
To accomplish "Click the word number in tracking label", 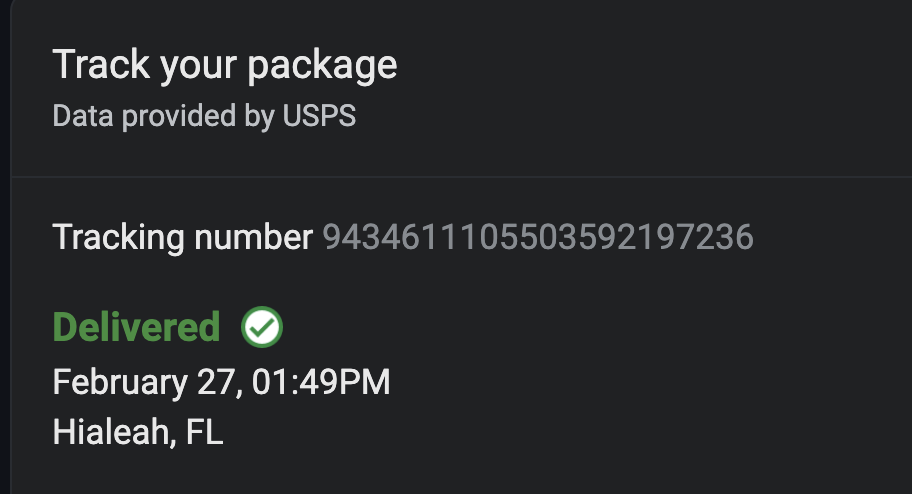I will tap(254, 237).
